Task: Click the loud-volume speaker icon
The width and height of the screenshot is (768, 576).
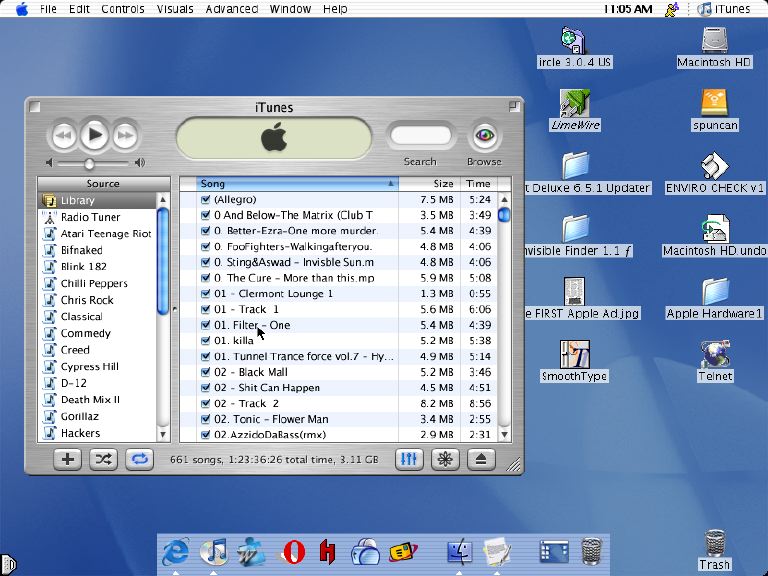Action: [140, 163]
